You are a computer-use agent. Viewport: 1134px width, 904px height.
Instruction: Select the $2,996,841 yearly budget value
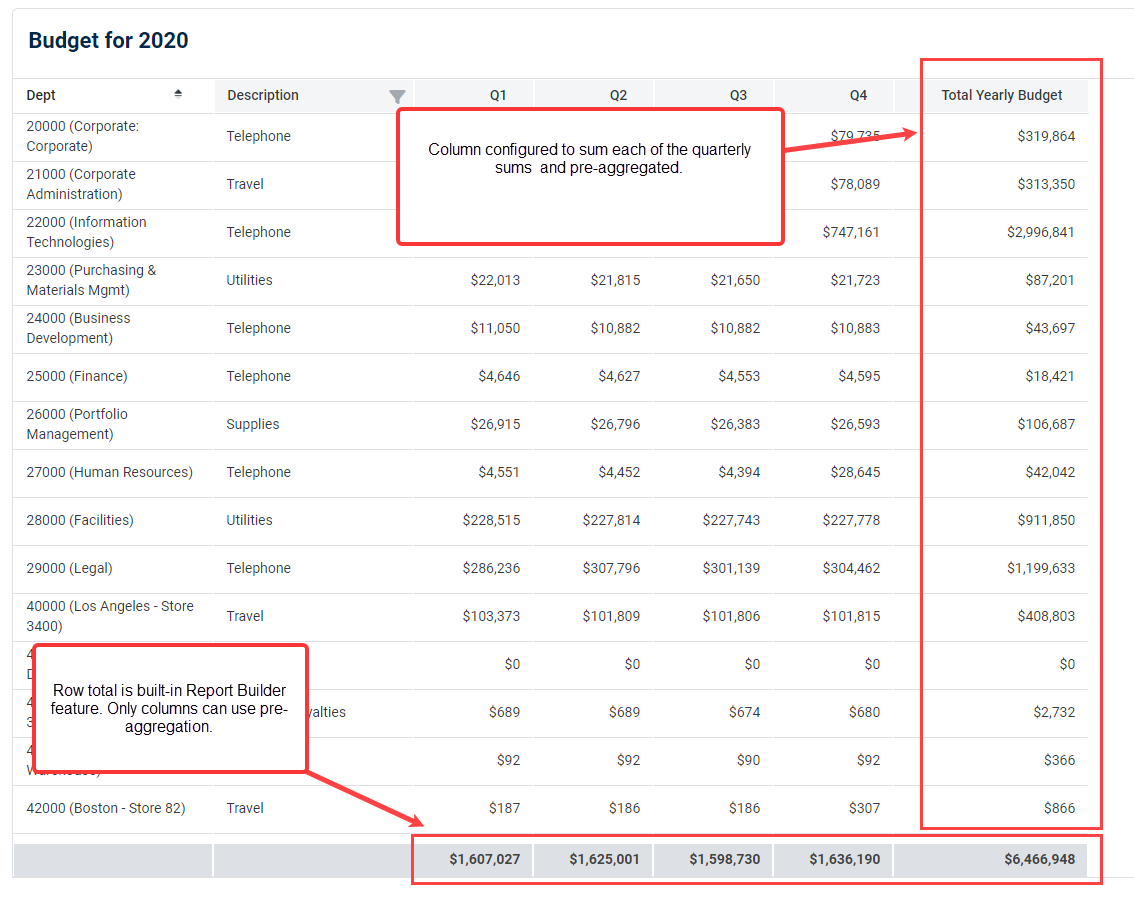(x=1040, y=232)
